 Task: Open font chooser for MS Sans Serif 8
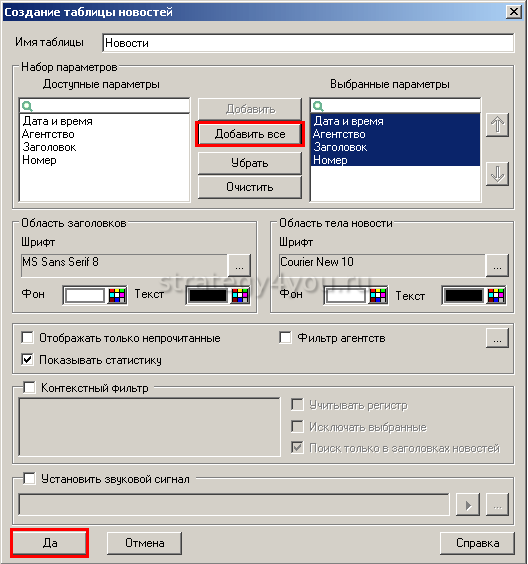click(239, 265)
